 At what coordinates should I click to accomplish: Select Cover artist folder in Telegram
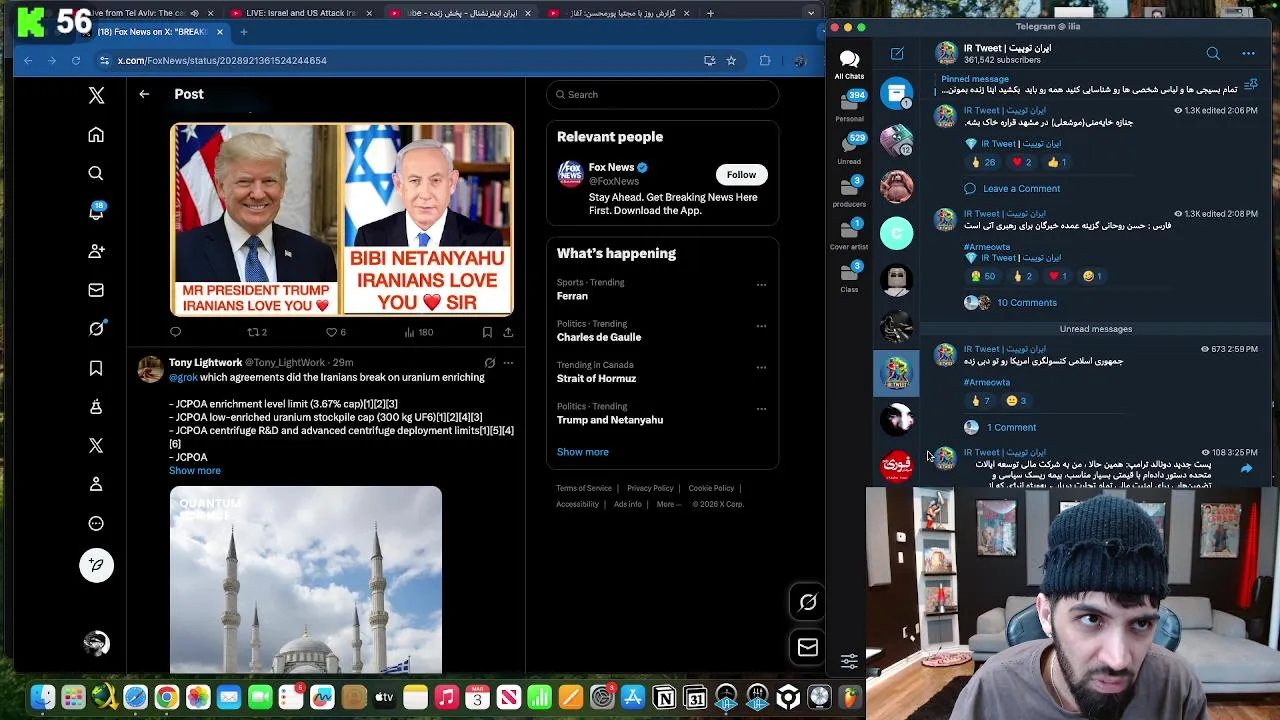849,235
